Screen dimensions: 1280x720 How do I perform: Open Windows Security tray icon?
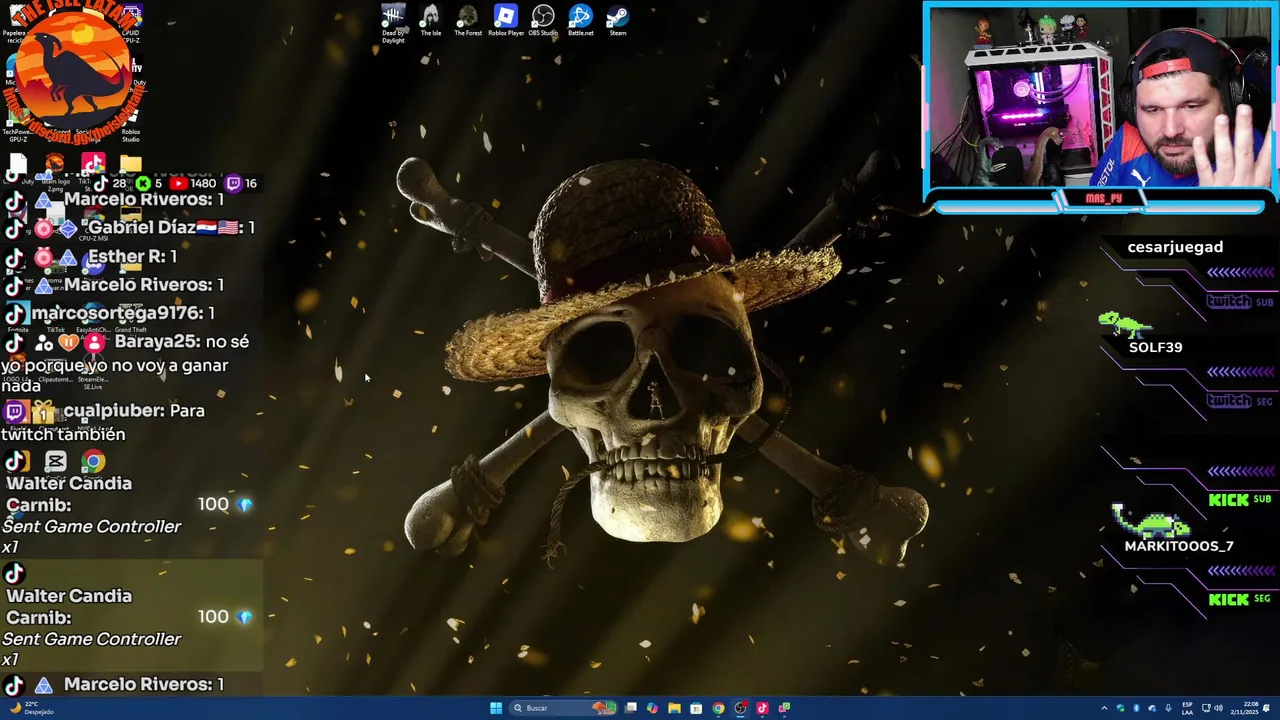point(1120,708)
